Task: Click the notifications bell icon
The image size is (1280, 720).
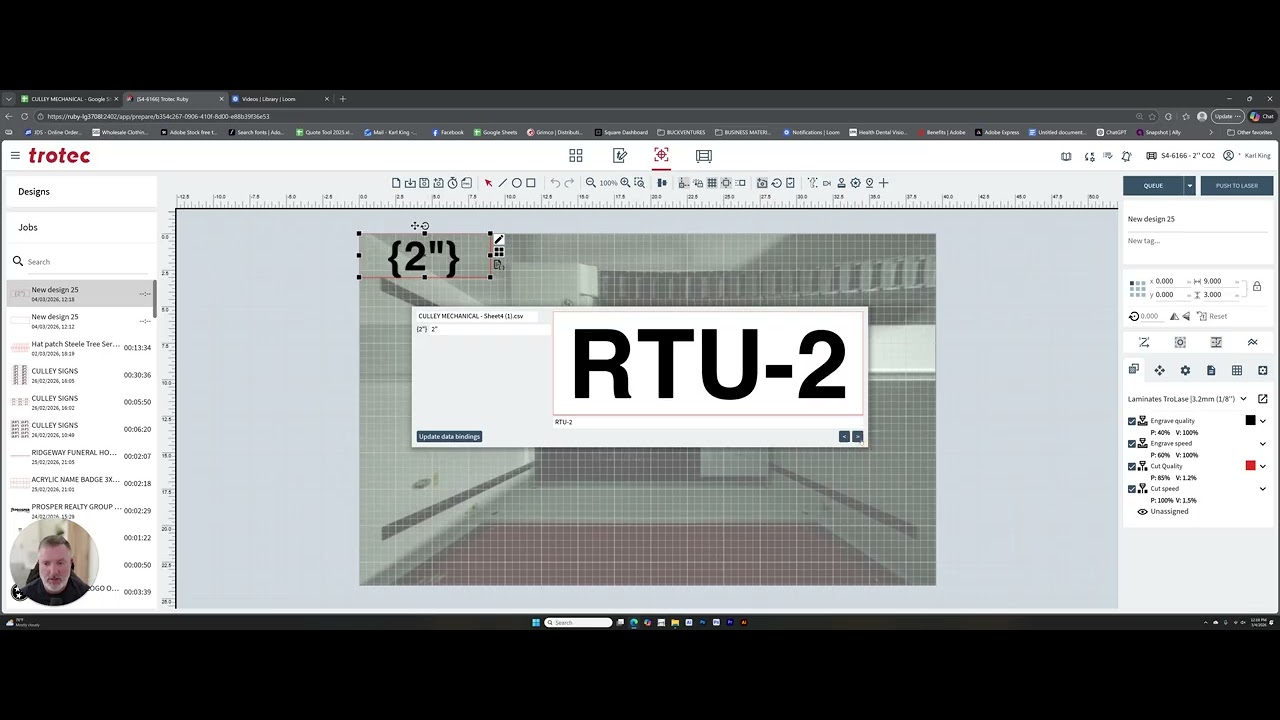Action: (x=1126, y=156)
